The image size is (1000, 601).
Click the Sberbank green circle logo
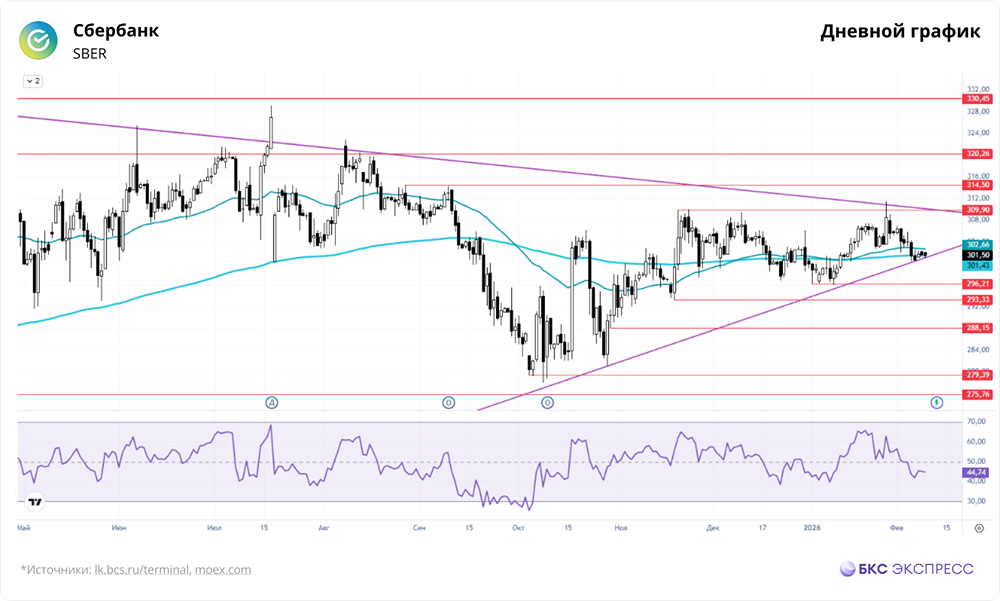click(38, 41)
